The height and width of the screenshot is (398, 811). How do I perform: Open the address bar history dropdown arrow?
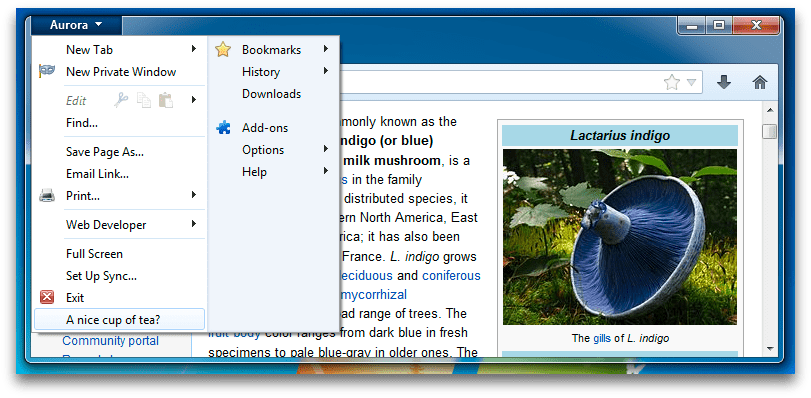691,82
